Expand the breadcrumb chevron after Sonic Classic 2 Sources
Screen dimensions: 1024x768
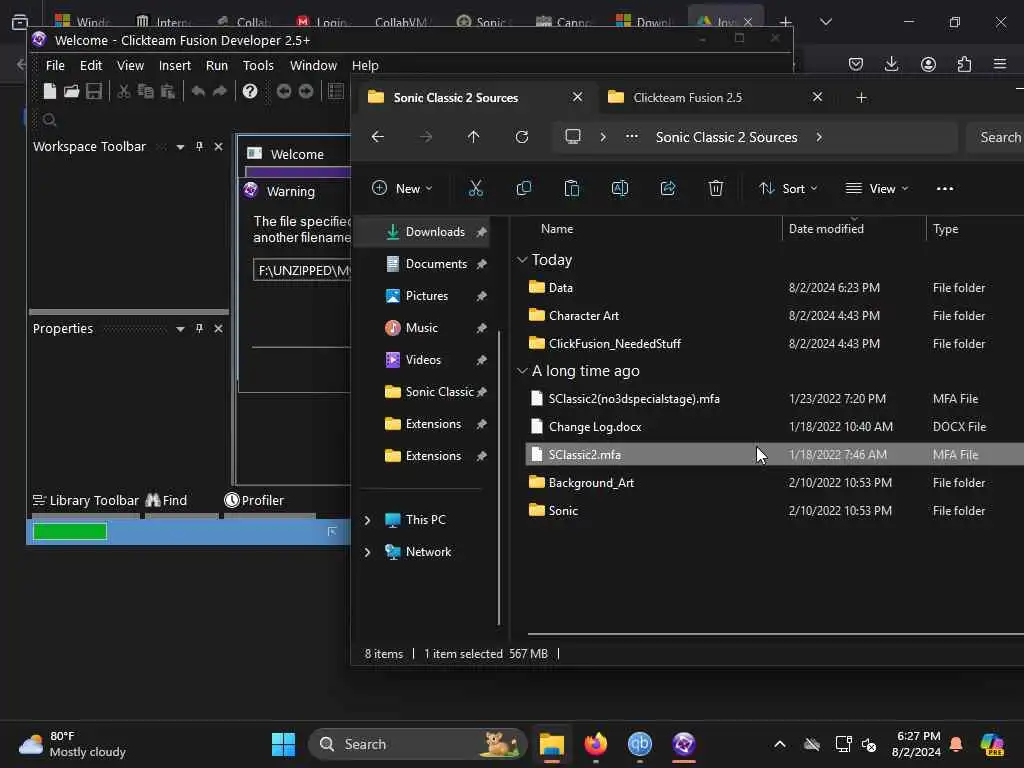pos(819,137)
